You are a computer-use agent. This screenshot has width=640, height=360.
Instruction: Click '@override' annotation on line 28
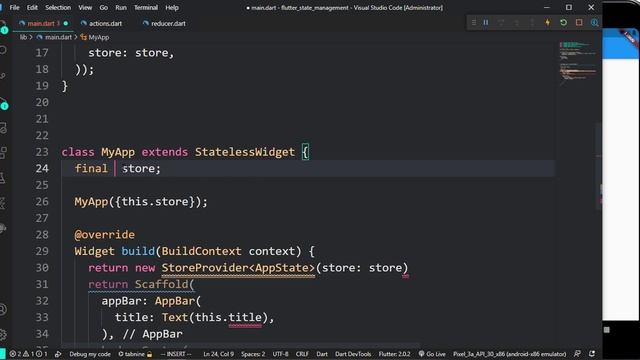[104, 235]
